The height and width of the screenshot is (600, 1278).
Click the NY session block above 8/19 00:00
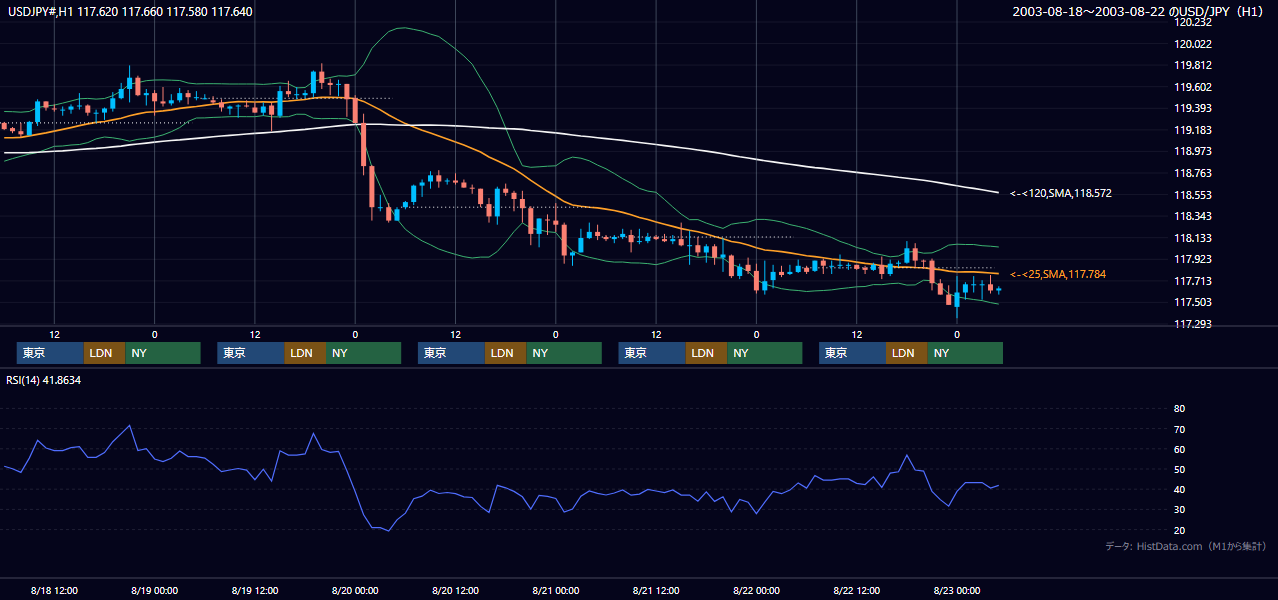[x=163, y=353]
